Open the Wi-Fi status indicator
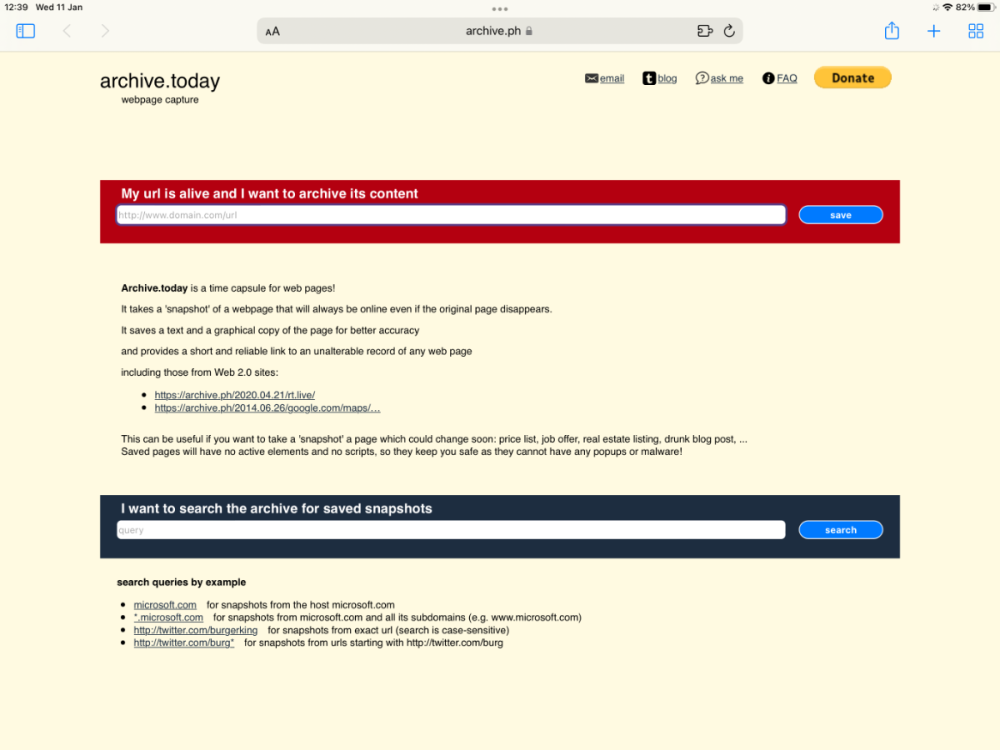Viewport: 1000px width, 750px height. click(x=949, y=7)
